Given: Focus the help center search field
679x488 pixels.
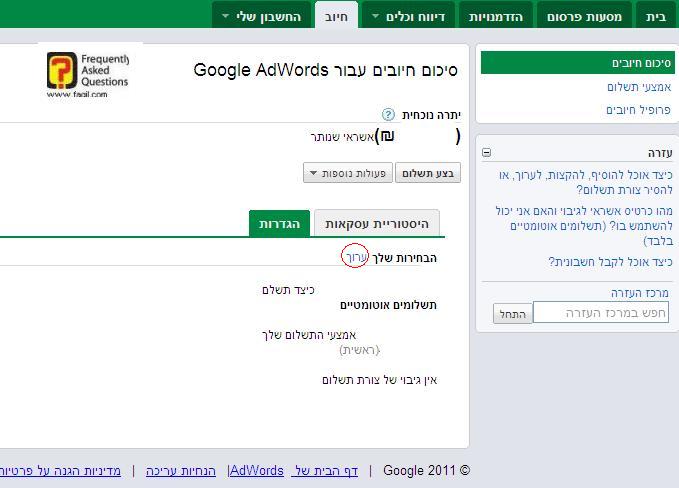Looking at the screenshot, I should (600, 314).
